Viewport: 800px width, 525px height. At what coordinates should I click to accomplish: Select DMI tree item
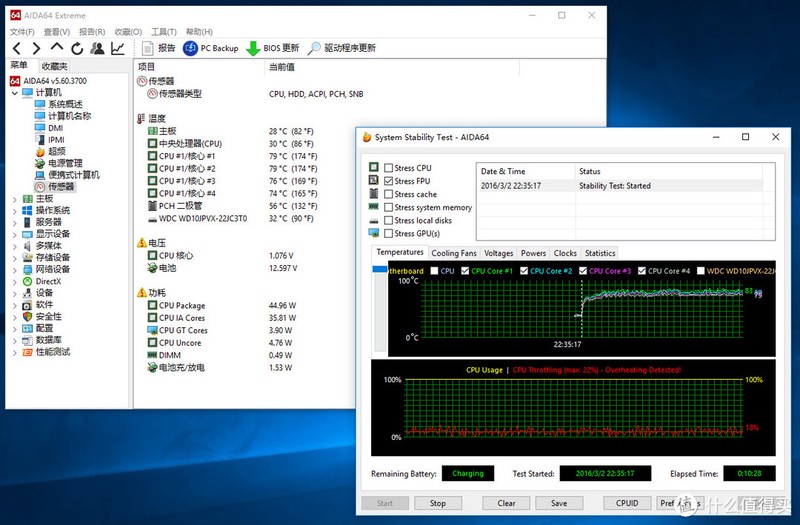point(56,128)
